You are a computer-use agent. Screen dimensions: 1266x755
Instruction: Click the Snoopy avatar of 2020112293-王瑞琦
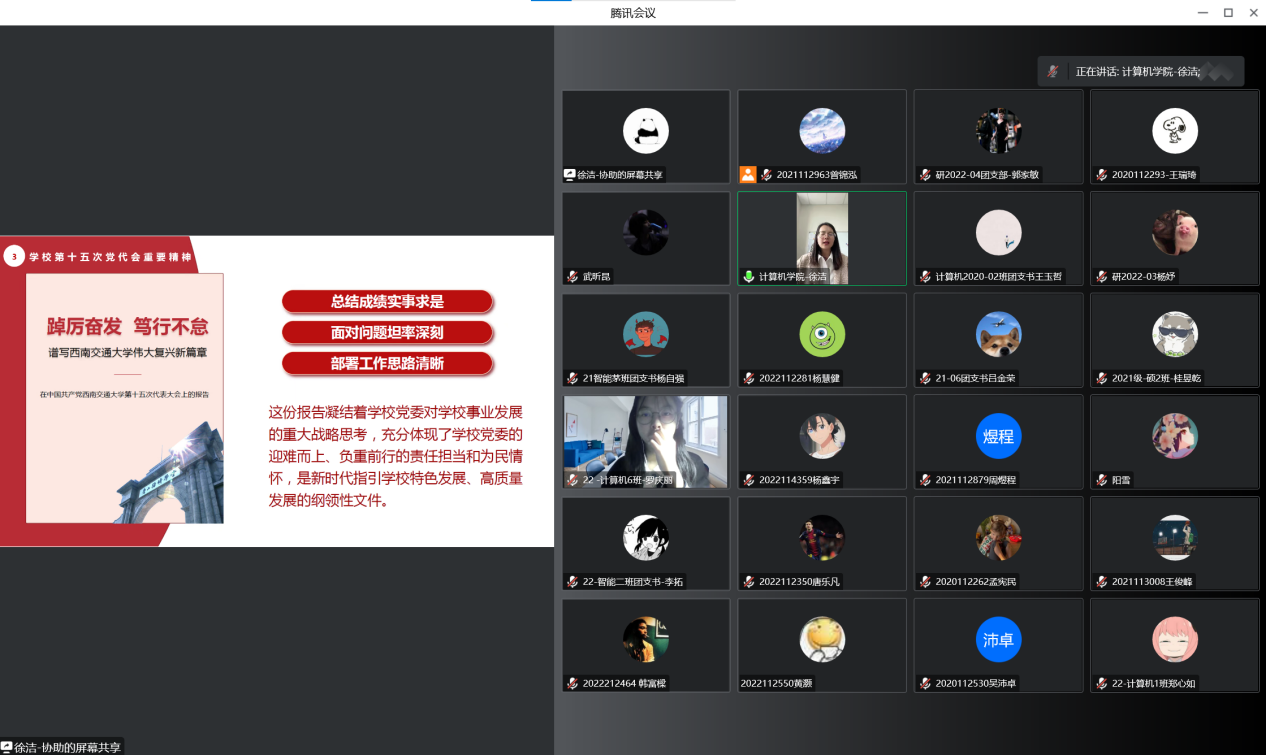1174,131
